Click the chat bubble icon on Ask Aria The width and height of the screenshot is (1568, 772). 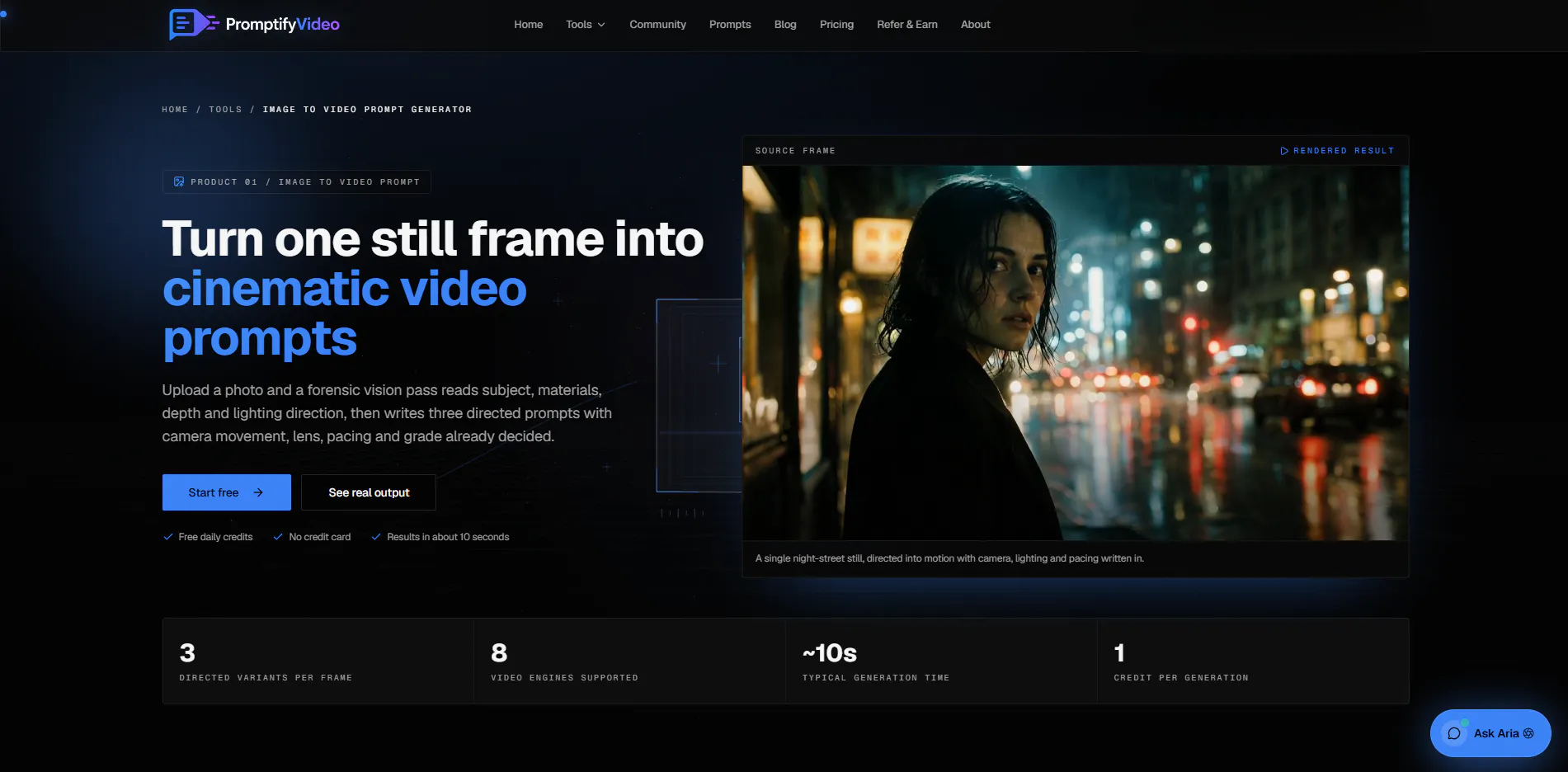(1454, 733)
